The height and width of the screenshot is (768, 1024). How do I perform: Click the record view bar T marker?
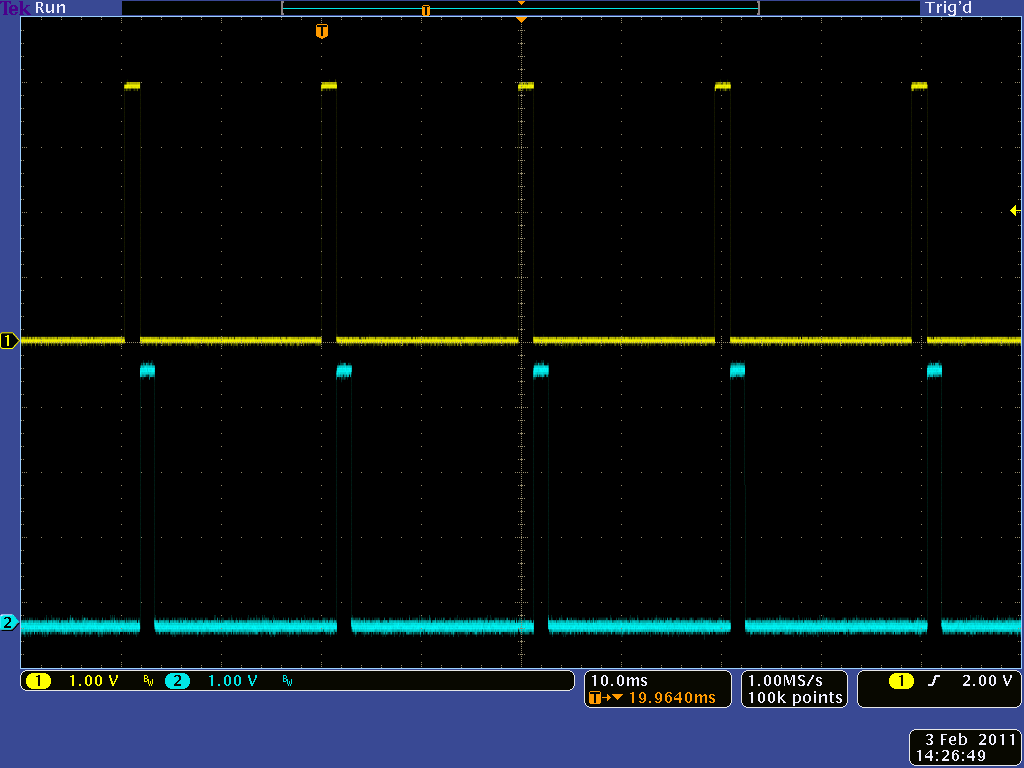[426, 10]
